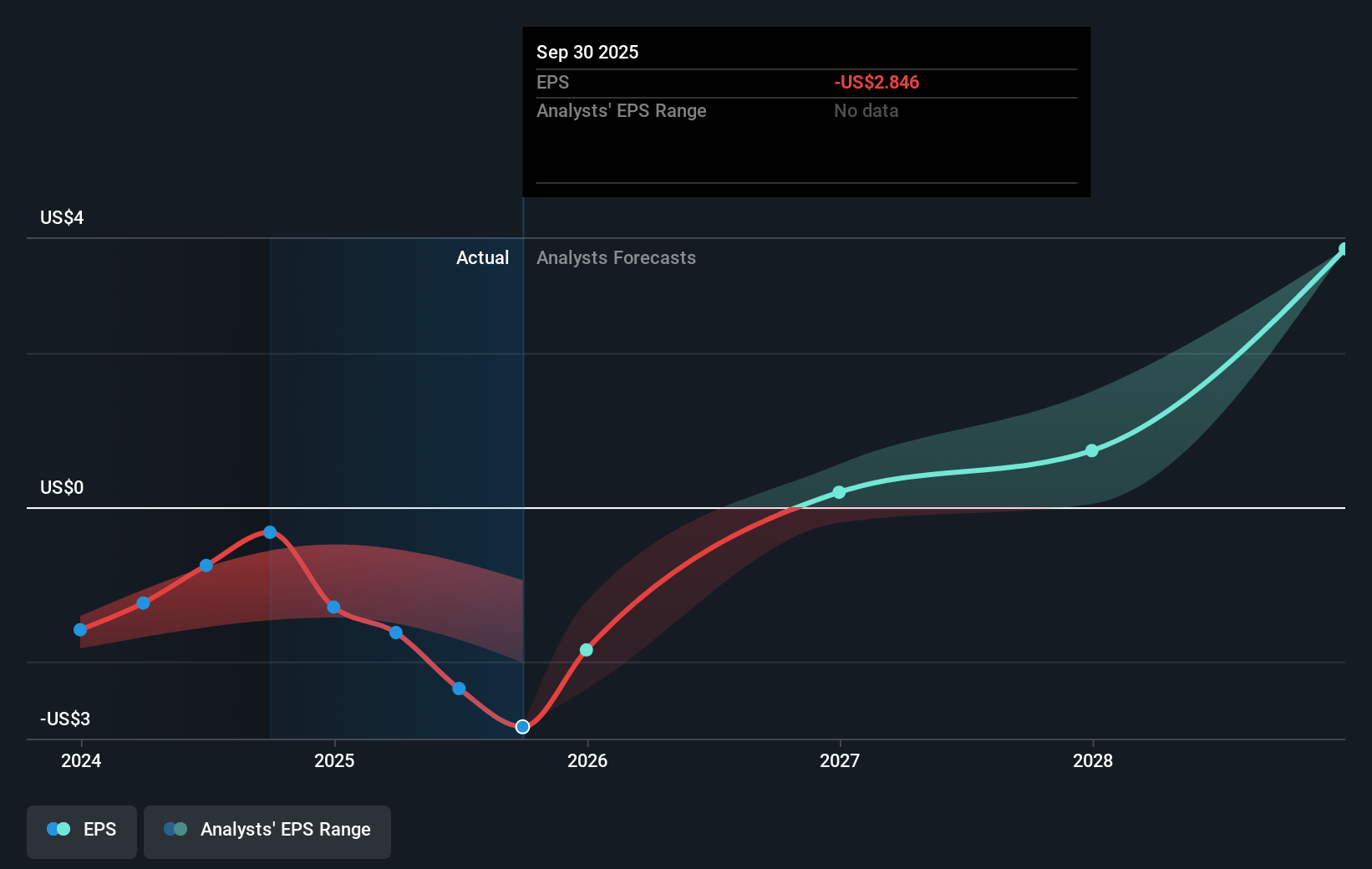Click the 'Analysts Forecasts' section label
Viewport: 1372px width, 869px height.
point(616,258)
